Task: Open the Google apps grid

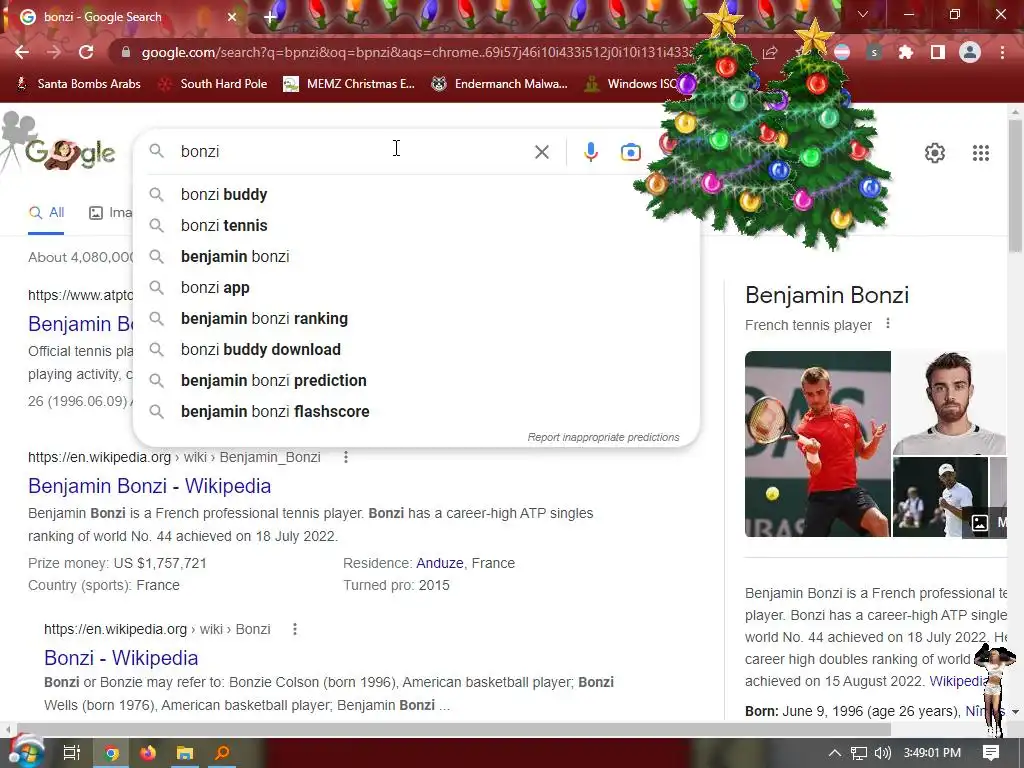Action: pos(980,153)
